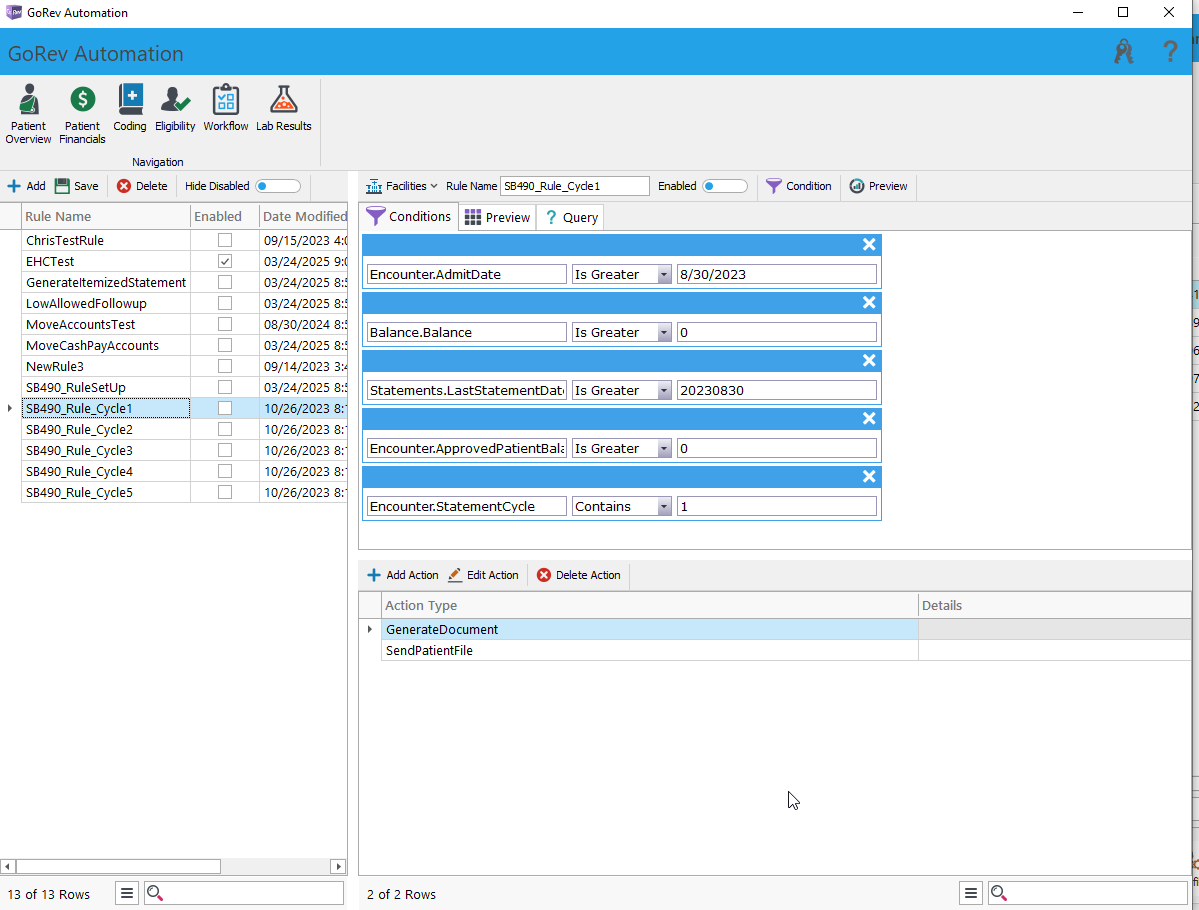Toggle the rule Enabled switch
The width and height of the screenshot is (1199, 910).
(x=725, y=186)
